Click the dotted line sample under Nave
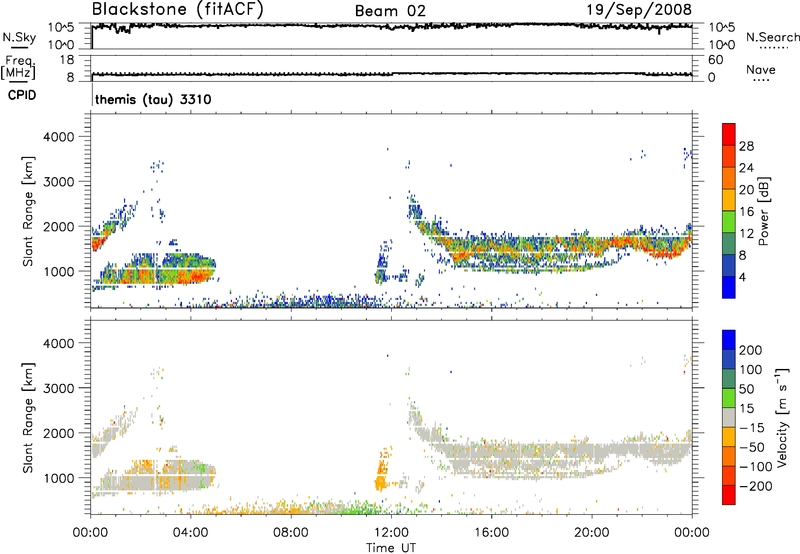The height and width of the screenshot is (554, 800). tap(761, 81)
